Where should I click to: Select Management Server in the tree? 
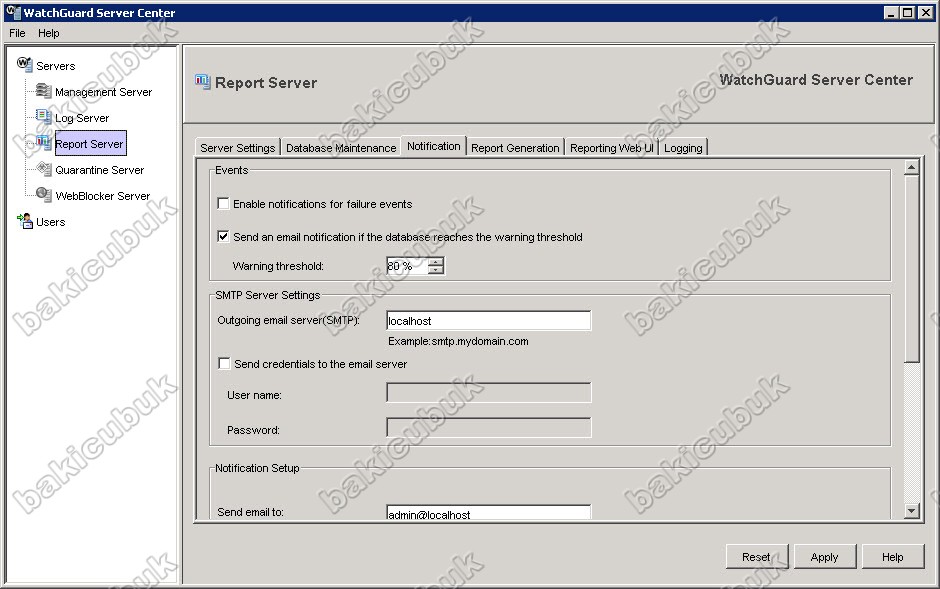[103, 92]
